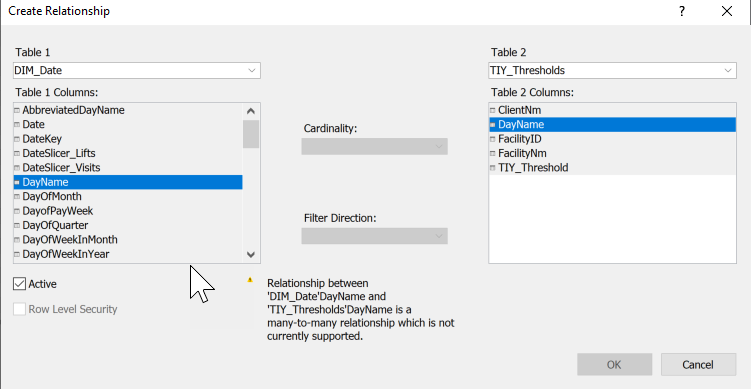
Task: Click the help question mark button
Action: tap(682, 11)
